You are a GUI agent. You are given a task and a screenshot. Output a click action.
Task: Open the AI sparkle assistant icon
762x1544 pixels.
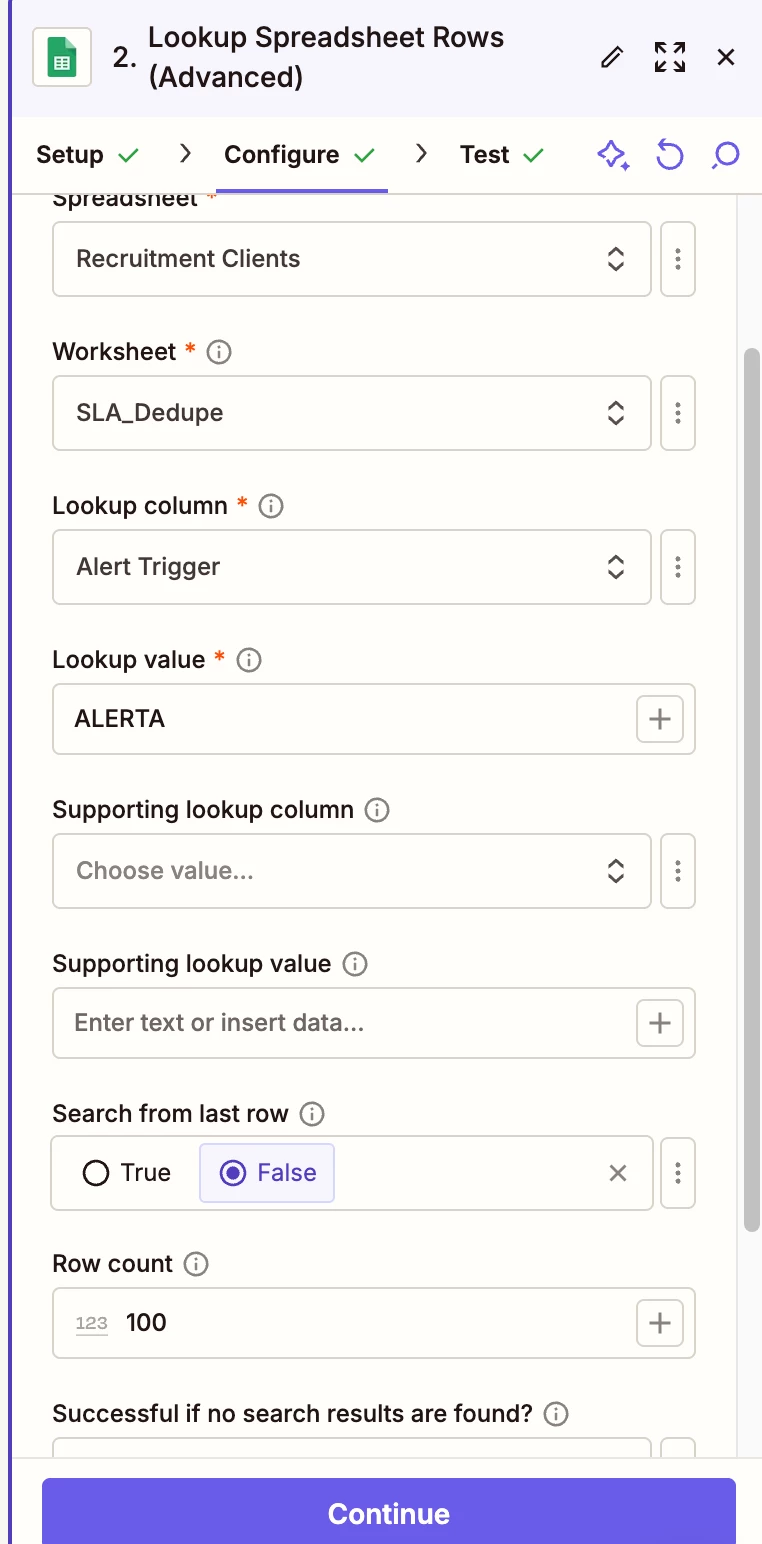(x=612, y=155)
